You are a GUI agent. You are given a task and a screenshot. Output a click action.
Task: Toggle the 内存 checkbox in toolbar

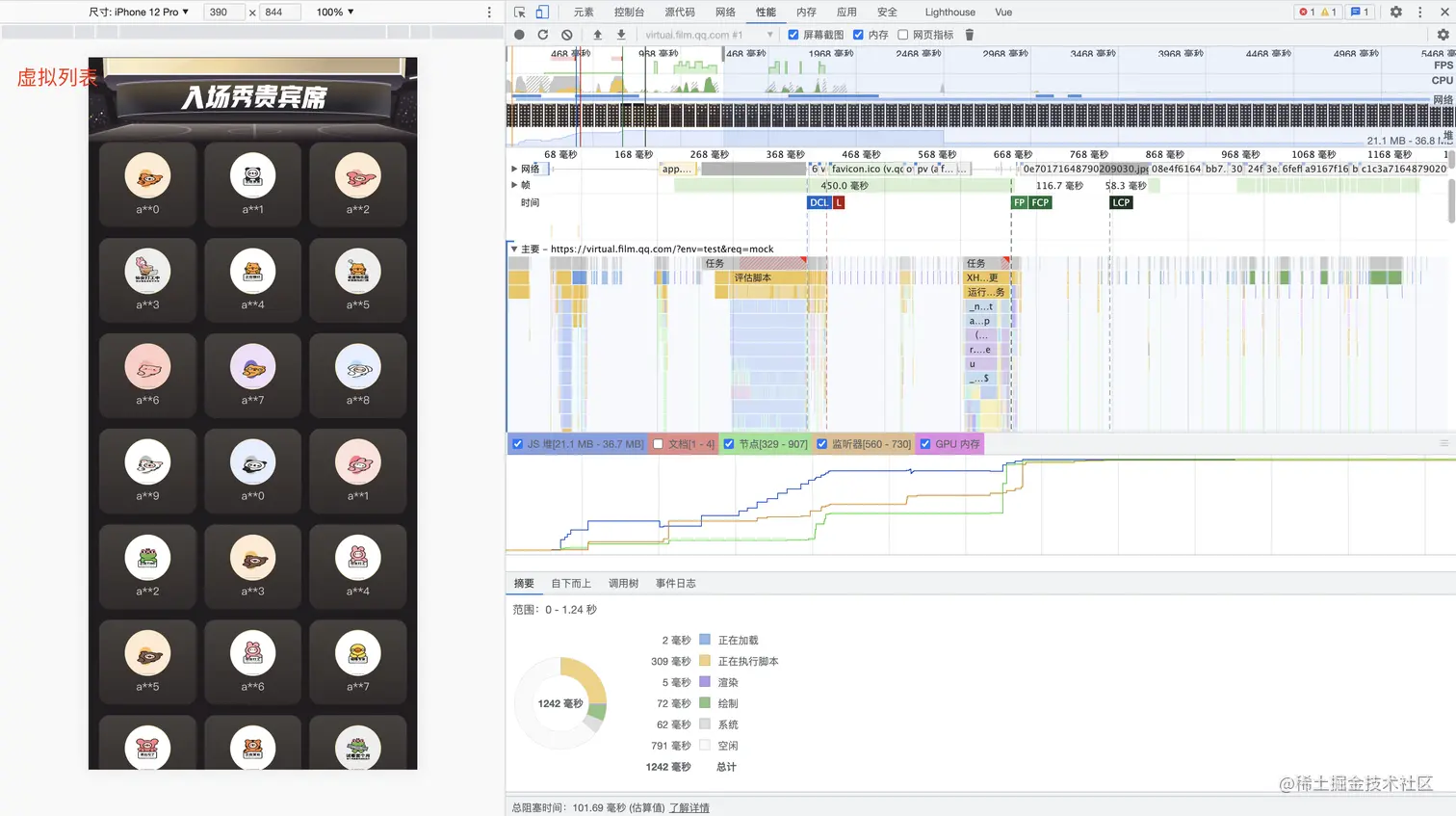pyautogui.click(x=858, y=35)
